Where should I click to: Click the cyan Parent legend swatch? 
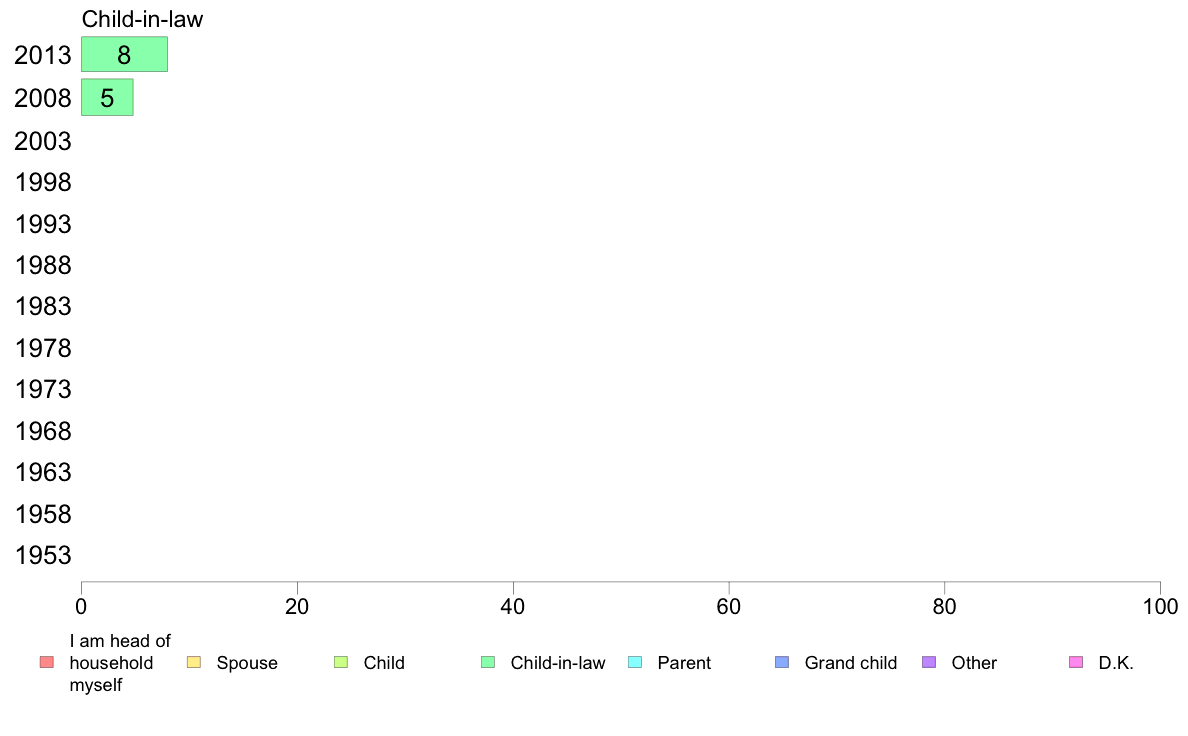point(635,662)
